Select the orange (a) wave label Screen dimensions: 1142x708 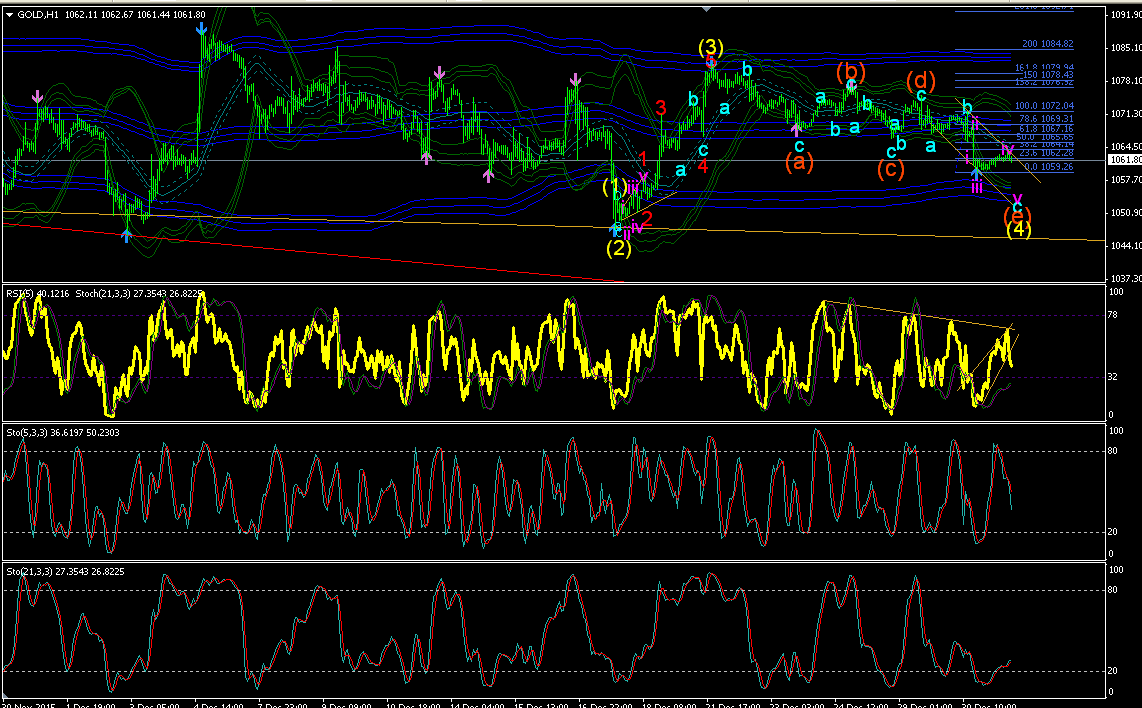[x=799, y=162]
